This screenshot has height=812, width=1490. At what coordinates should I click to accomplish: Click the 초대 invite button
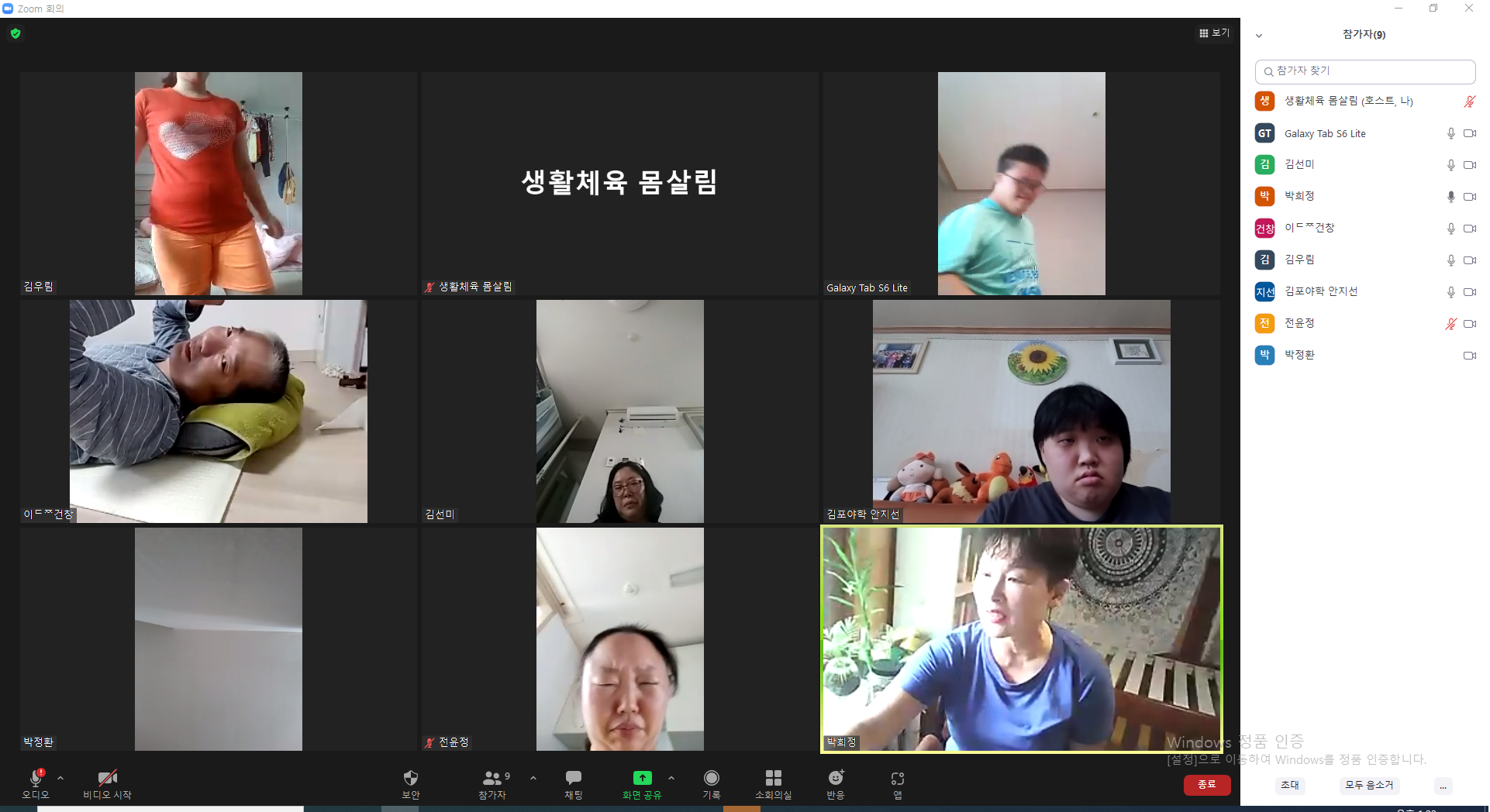[x=1290, y=785]
